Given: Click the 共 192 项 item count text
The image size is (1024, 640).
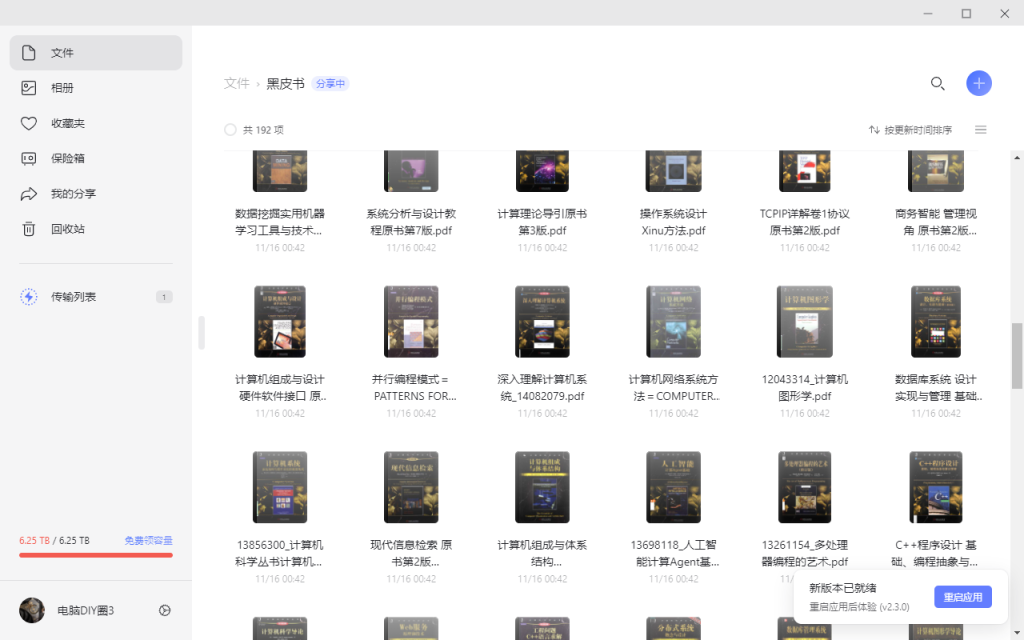Looking at the screenshot, I should coord(263,130).
